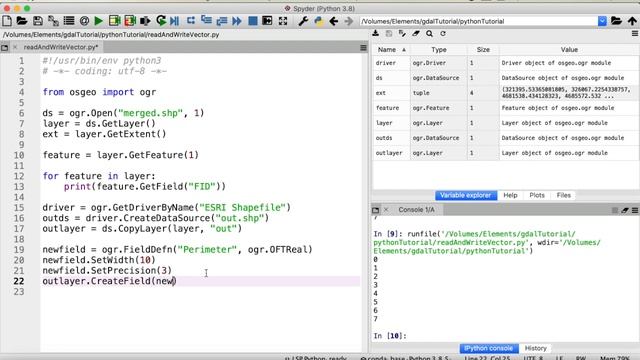Image resolution: width=640 pixels, height=360 pixels.
Task: Select the readAndWriteVector.py editor tab
Action: [60, 47]
